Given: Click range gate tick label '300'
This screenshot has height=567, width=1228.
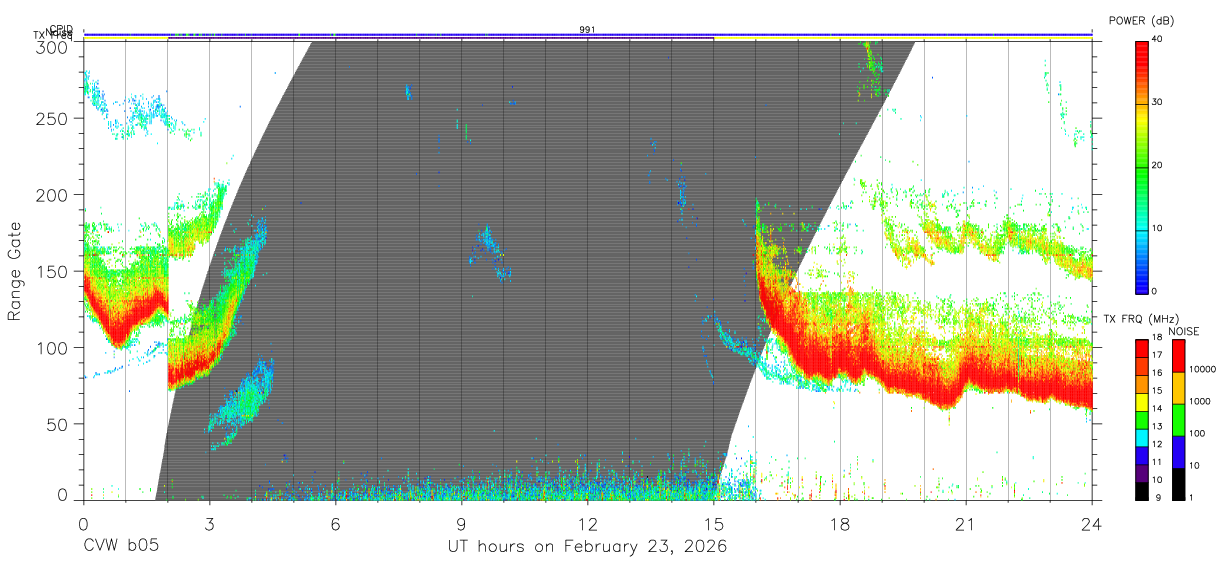Looking at the screenshot, I should click(x=52, y=46).
